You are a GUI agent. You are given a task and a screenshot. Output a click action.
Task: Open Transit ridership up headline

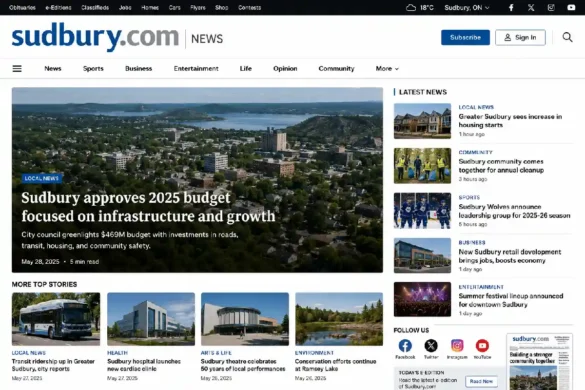(53, 365)
